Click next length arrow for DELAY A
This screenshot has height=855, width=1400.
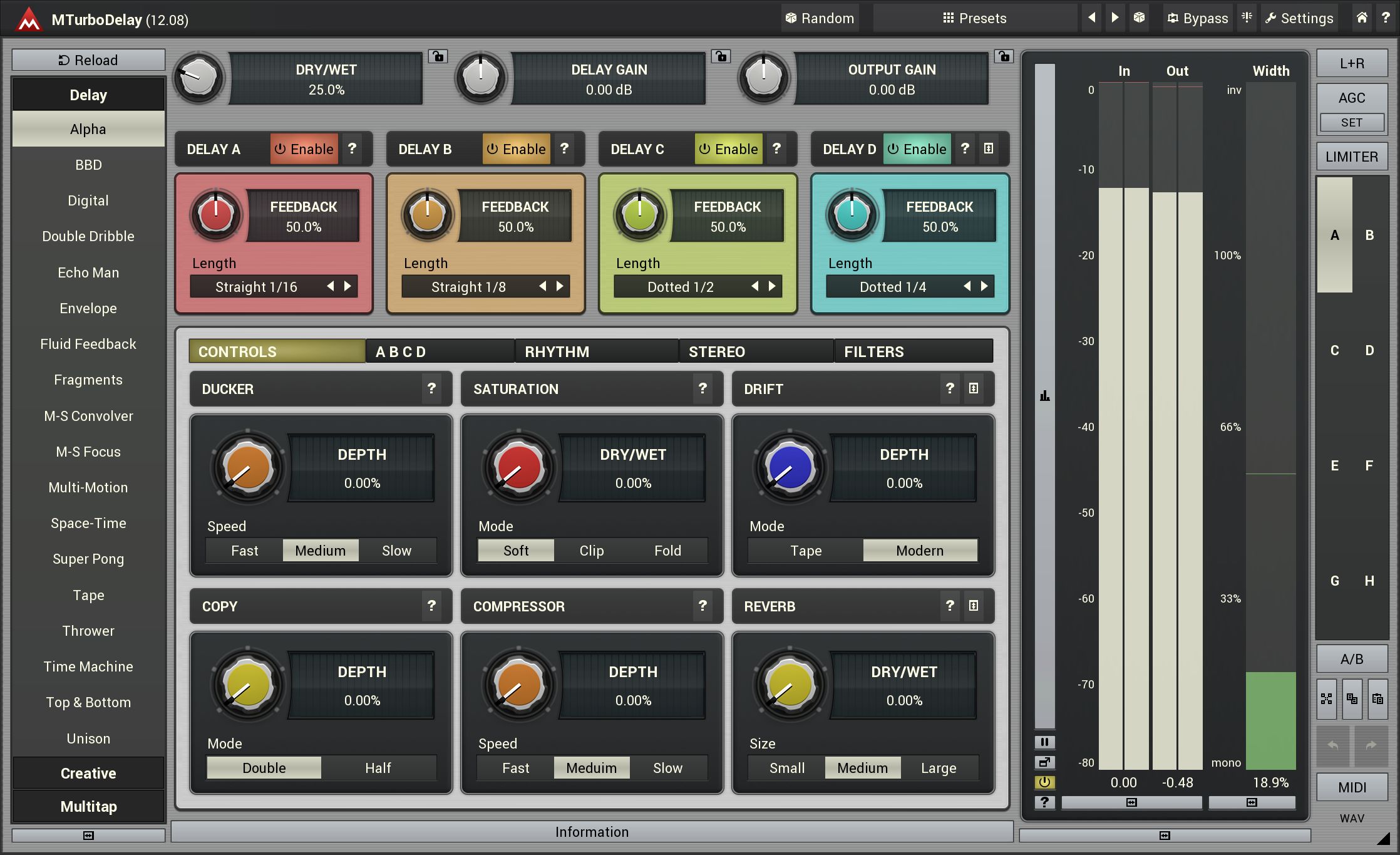pyautogui.click(x=347, y=286)
